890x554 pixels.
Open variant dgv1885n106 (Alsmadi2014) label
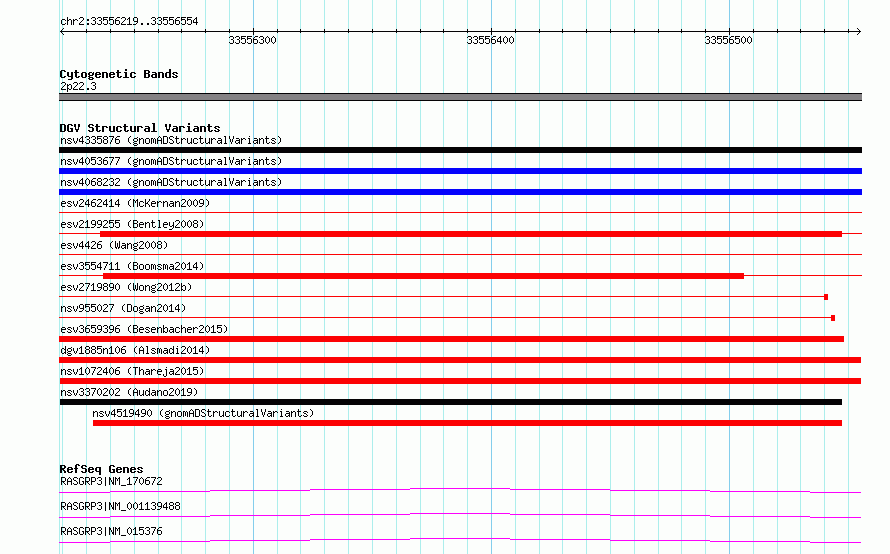(x=135, y=350)
